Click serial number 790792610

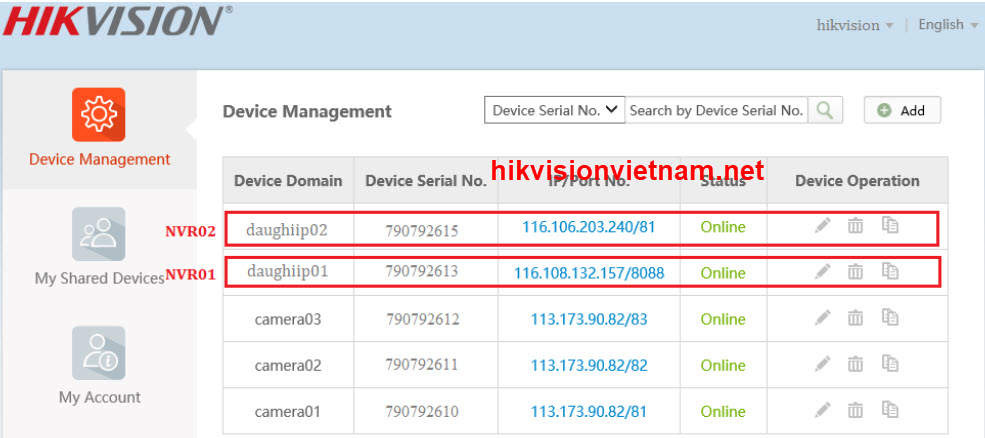(x=422, y=412)
